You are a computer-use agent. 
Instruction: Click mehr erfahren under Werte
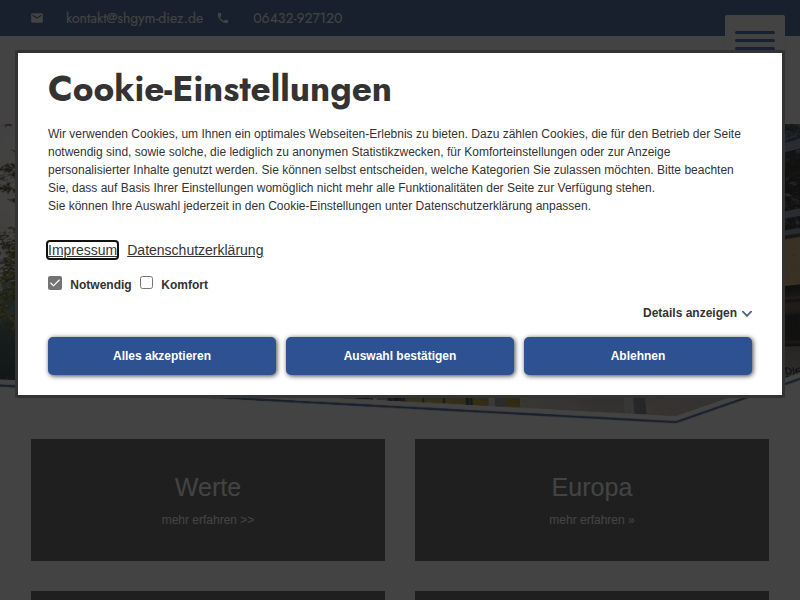208,520
